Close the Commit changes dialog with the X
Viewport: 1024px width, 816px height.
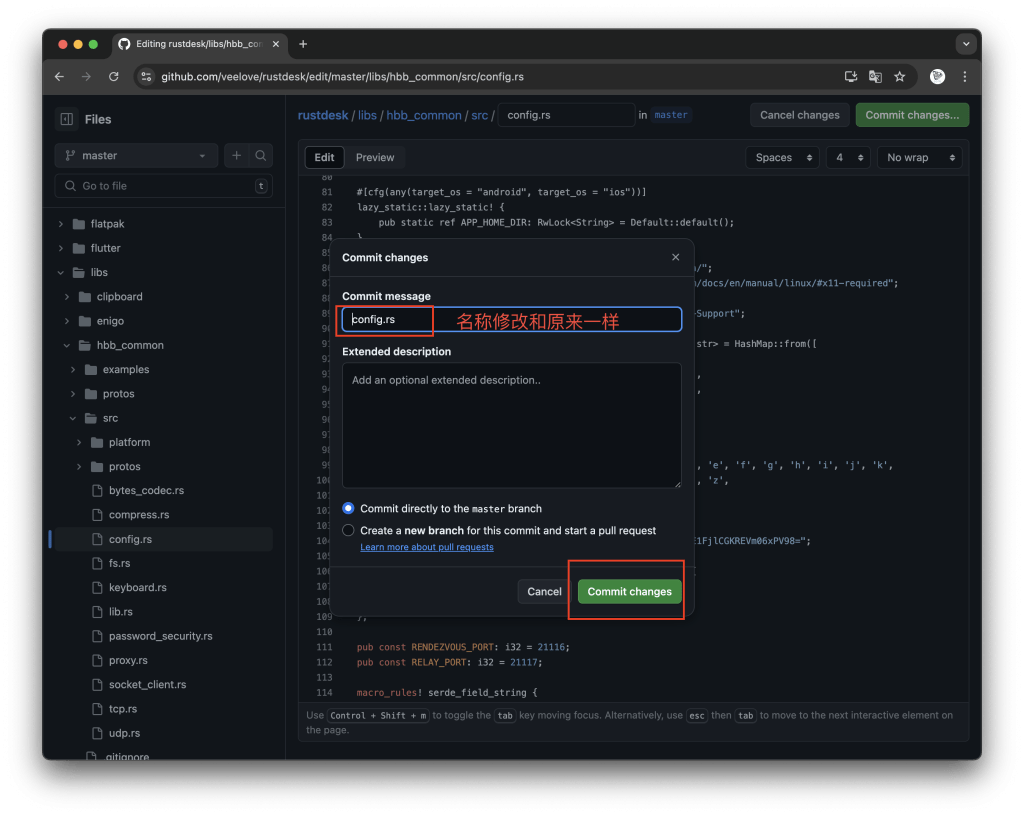(x=675, y=257)
